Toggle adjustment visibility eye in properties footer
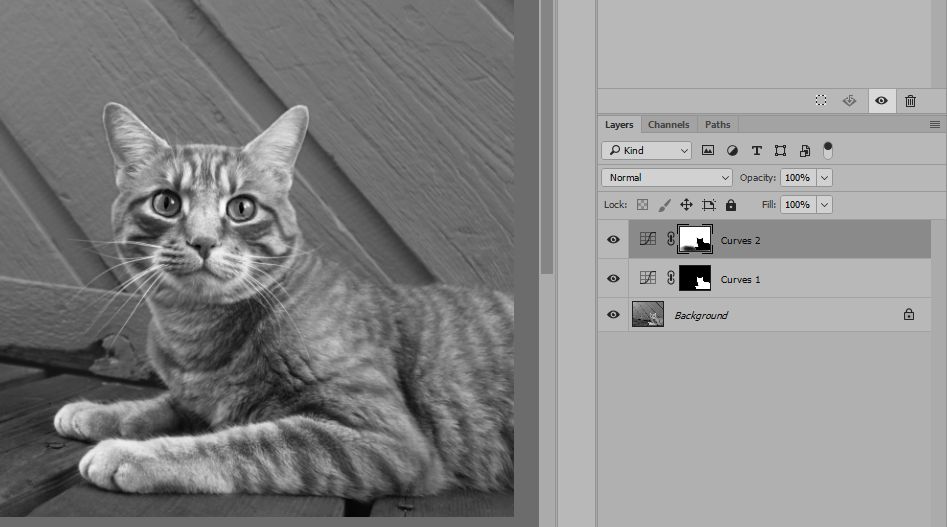This screenshot has height=527, width=947. coord(881,100)
